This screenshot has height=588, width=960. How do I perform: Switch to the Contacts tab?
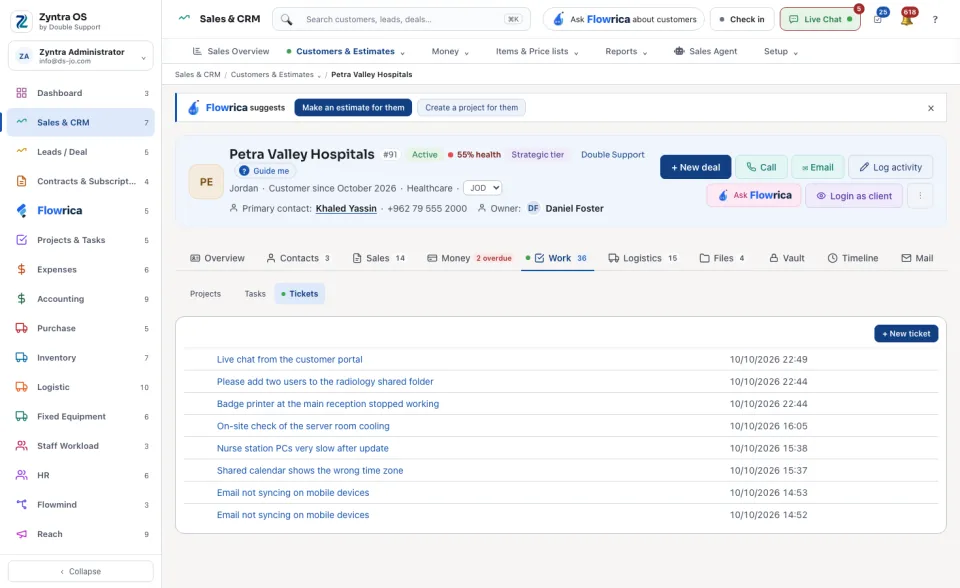pos(298,258)
